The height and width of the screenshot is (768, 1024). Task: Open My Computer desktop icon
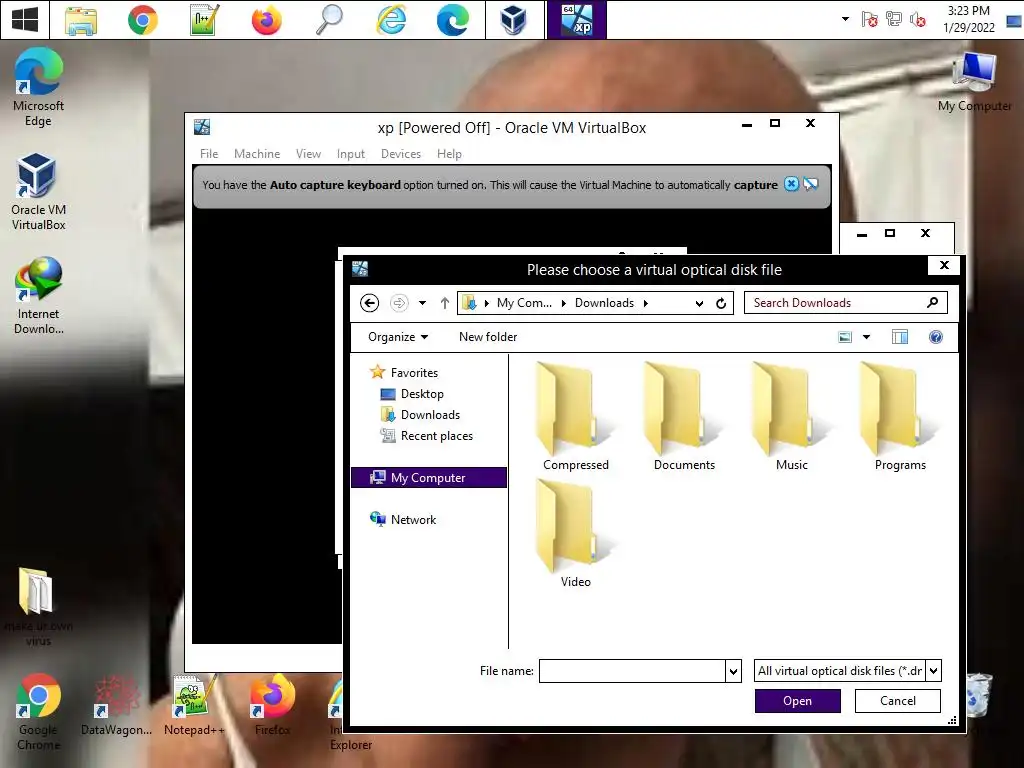click(x=974, y=80)
